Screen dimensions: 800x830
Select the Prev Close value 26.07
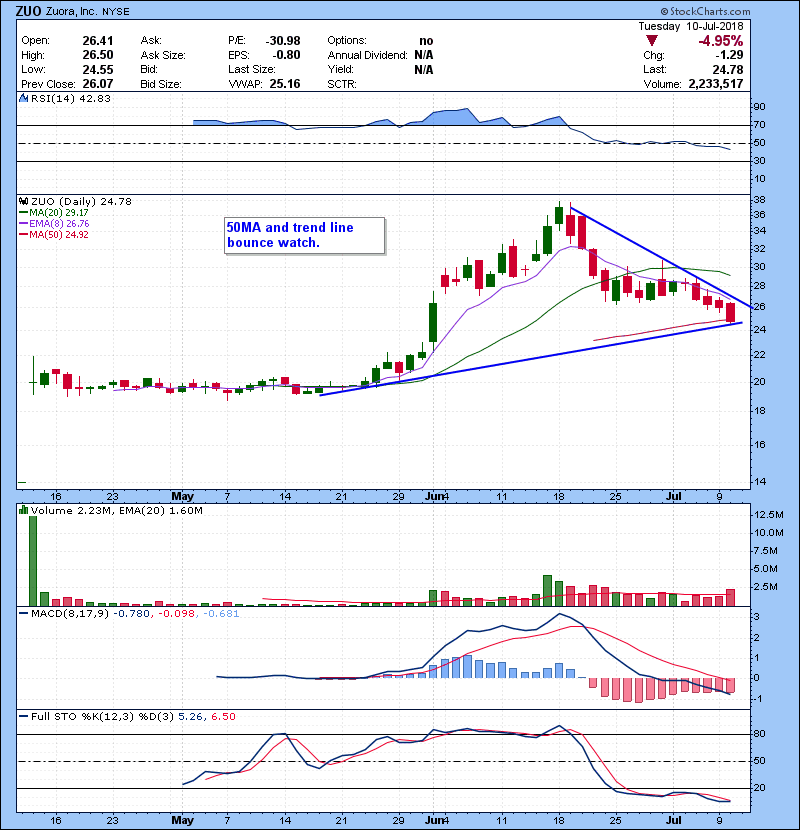tap(97, 84)
